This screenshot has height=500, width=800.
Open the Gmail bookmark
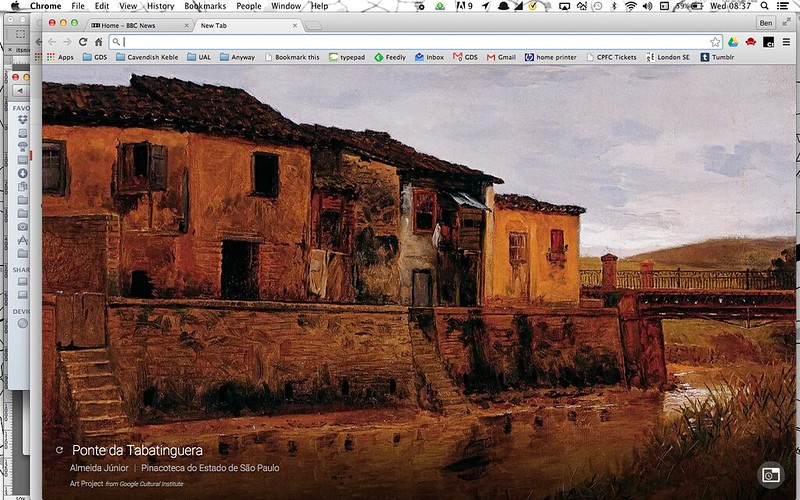tap(501, 57)
